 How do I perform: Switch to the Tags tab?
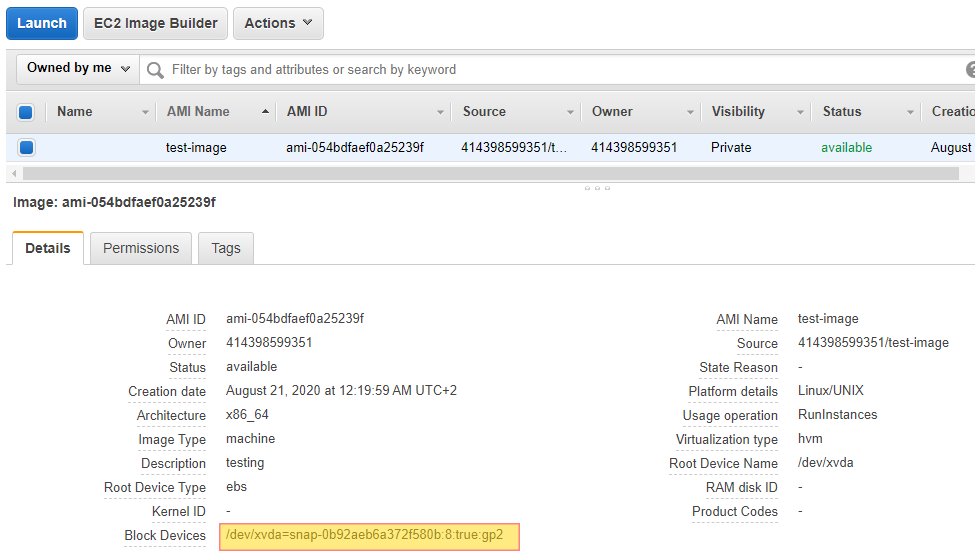(x=226, y=248)
